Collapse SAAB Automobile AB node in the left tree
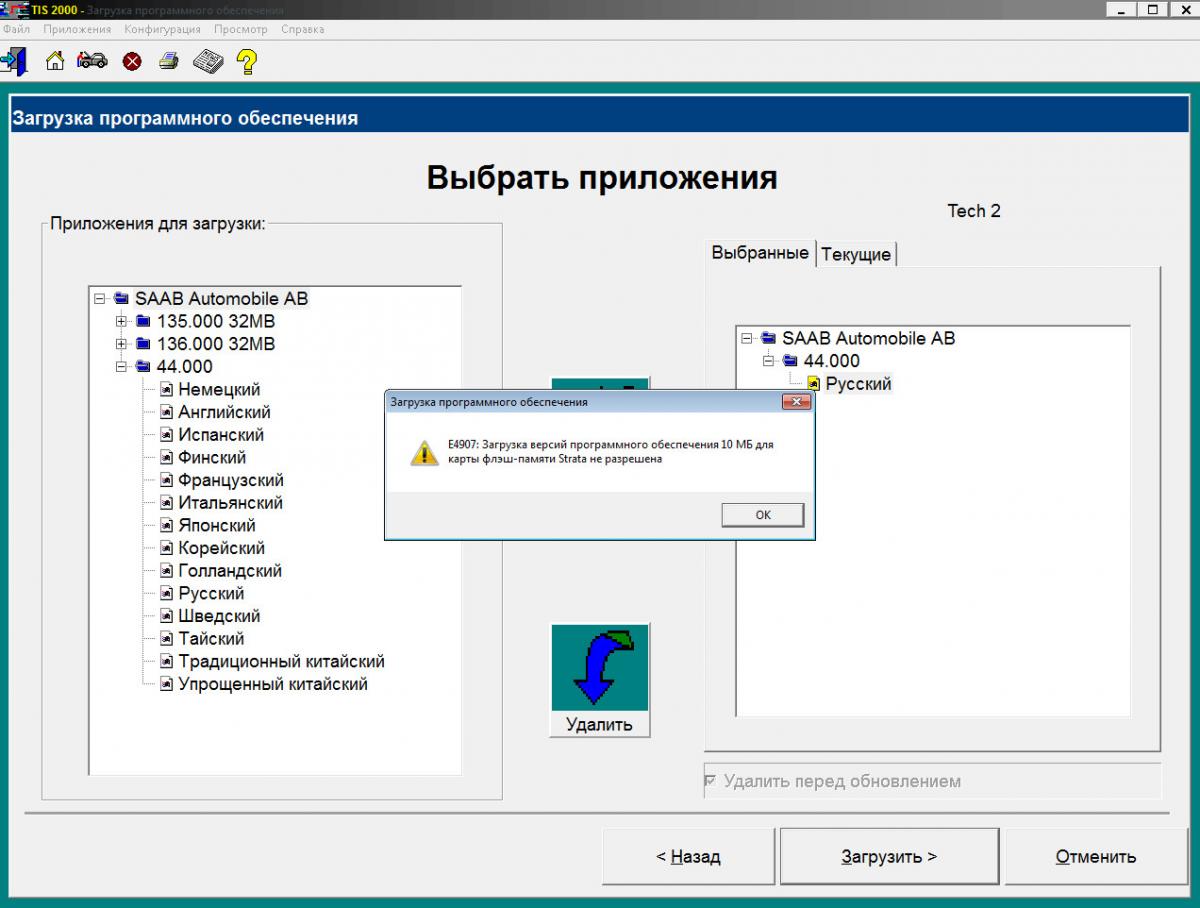 pos(99,298)
